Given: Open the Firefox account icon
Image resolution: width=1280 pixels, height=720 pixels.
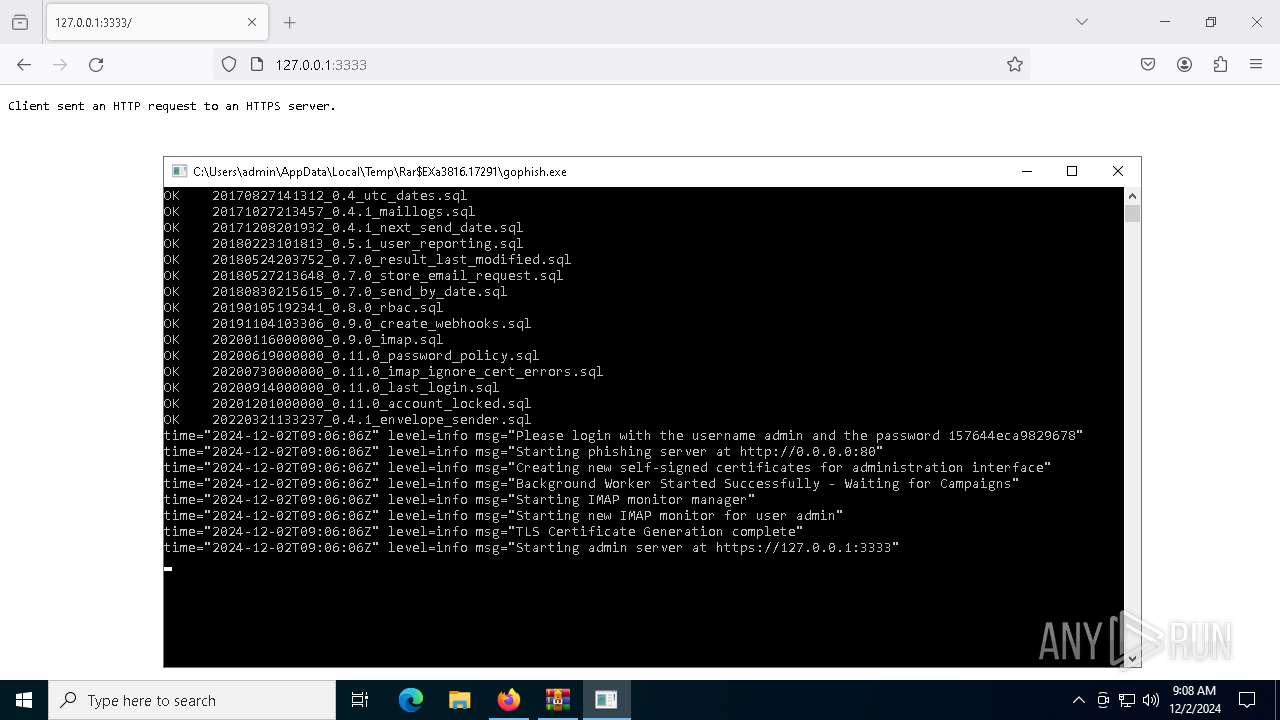Looking at the screenshot, I should click(x=1184, y=64).
